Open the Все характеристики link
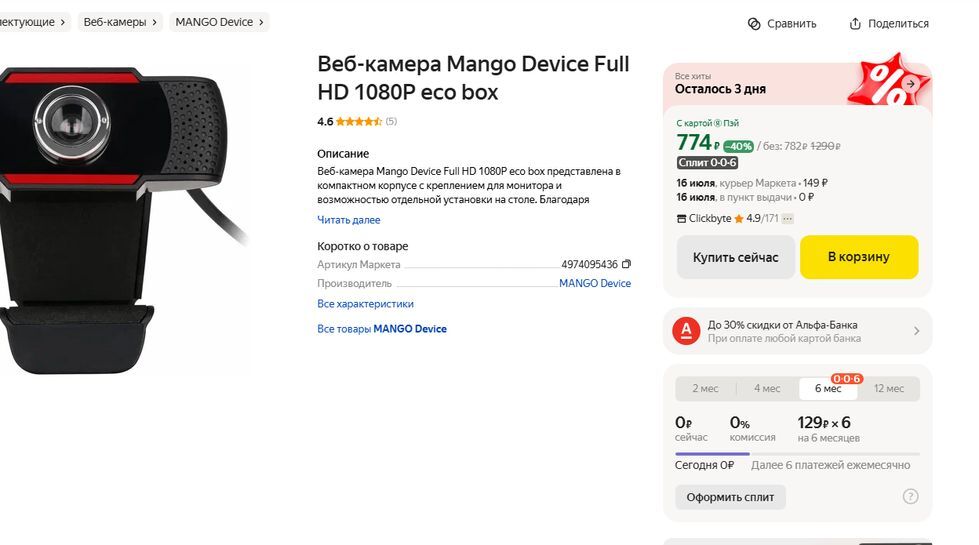The image size is (979, 545). coord(365,304)
